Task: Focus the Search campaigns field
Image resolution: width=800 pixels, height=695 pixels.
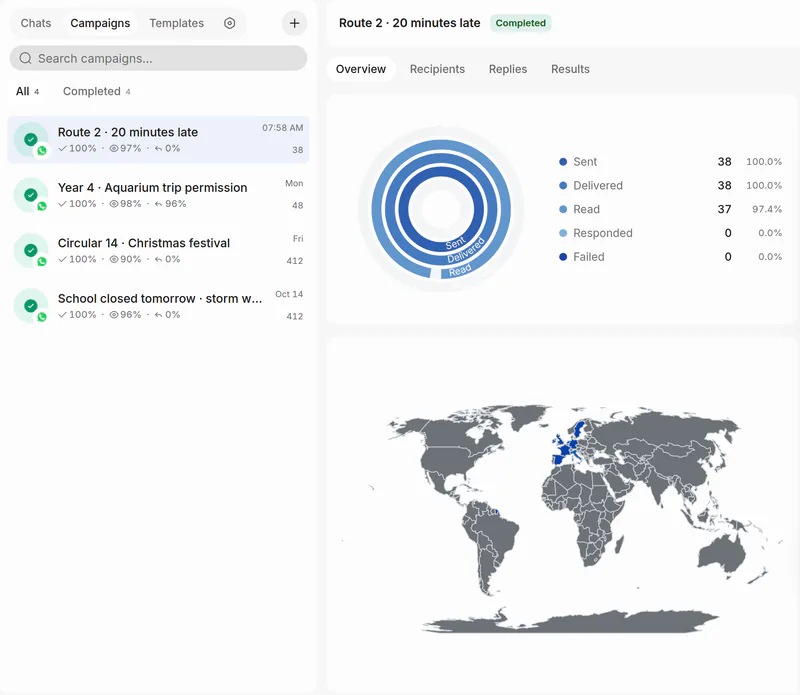Action: pyautogui.click(x=158, y=58)
